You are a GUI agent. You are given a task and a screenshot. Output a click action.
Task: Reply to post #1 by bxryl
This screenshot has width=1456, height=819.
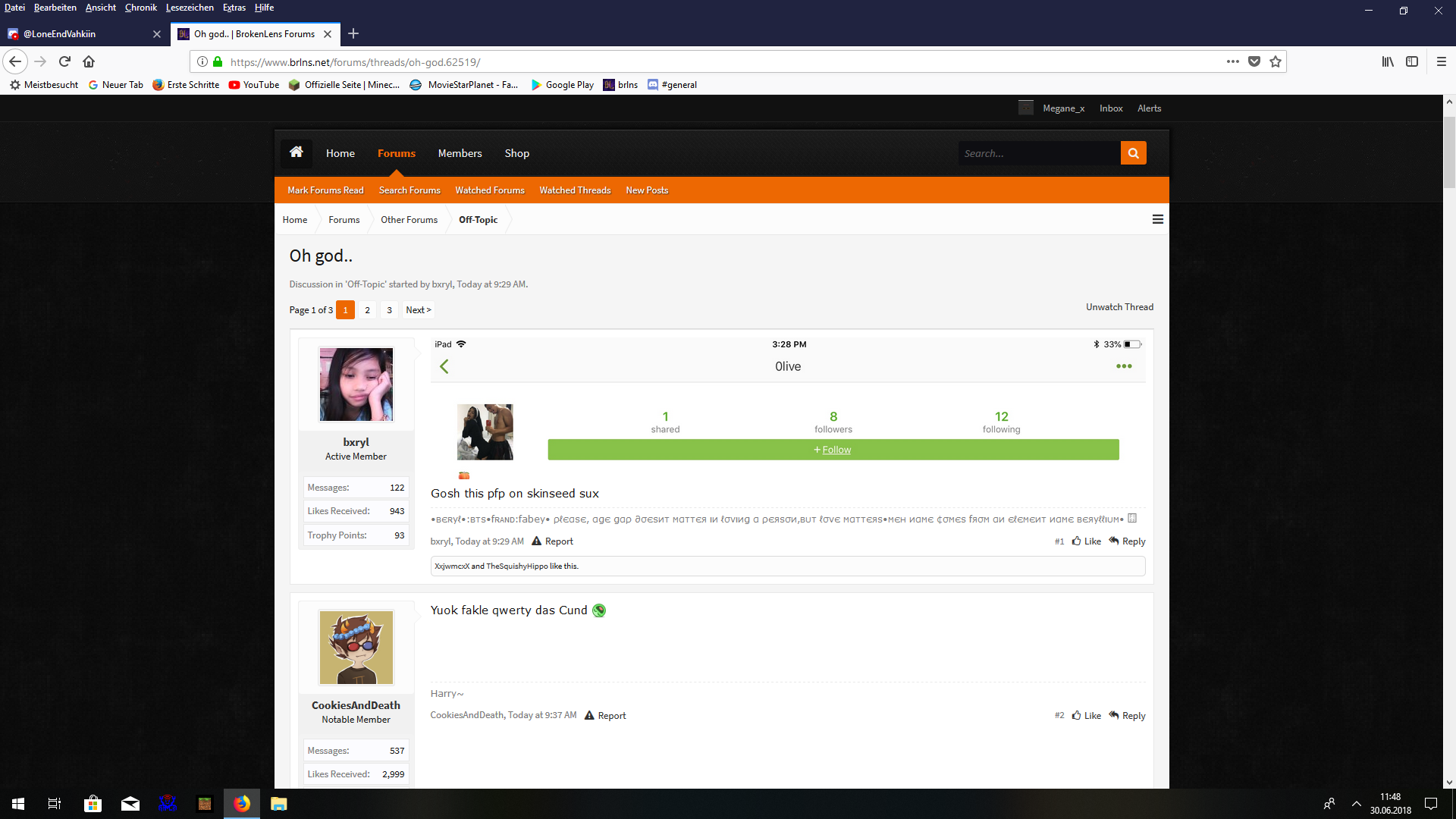coord(1127,541)
